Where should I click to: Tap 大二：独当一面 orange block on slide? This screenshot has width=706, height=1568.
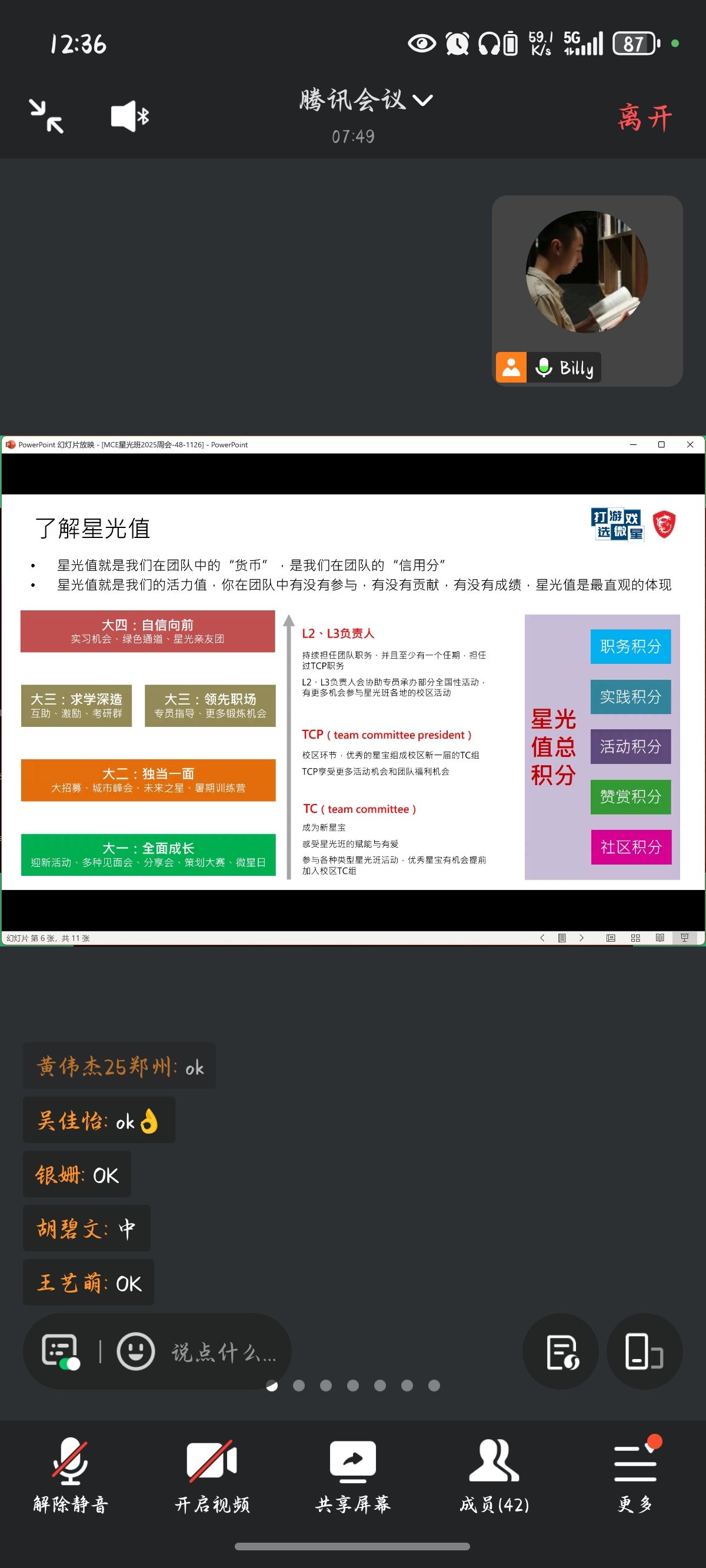pos(148,780)
